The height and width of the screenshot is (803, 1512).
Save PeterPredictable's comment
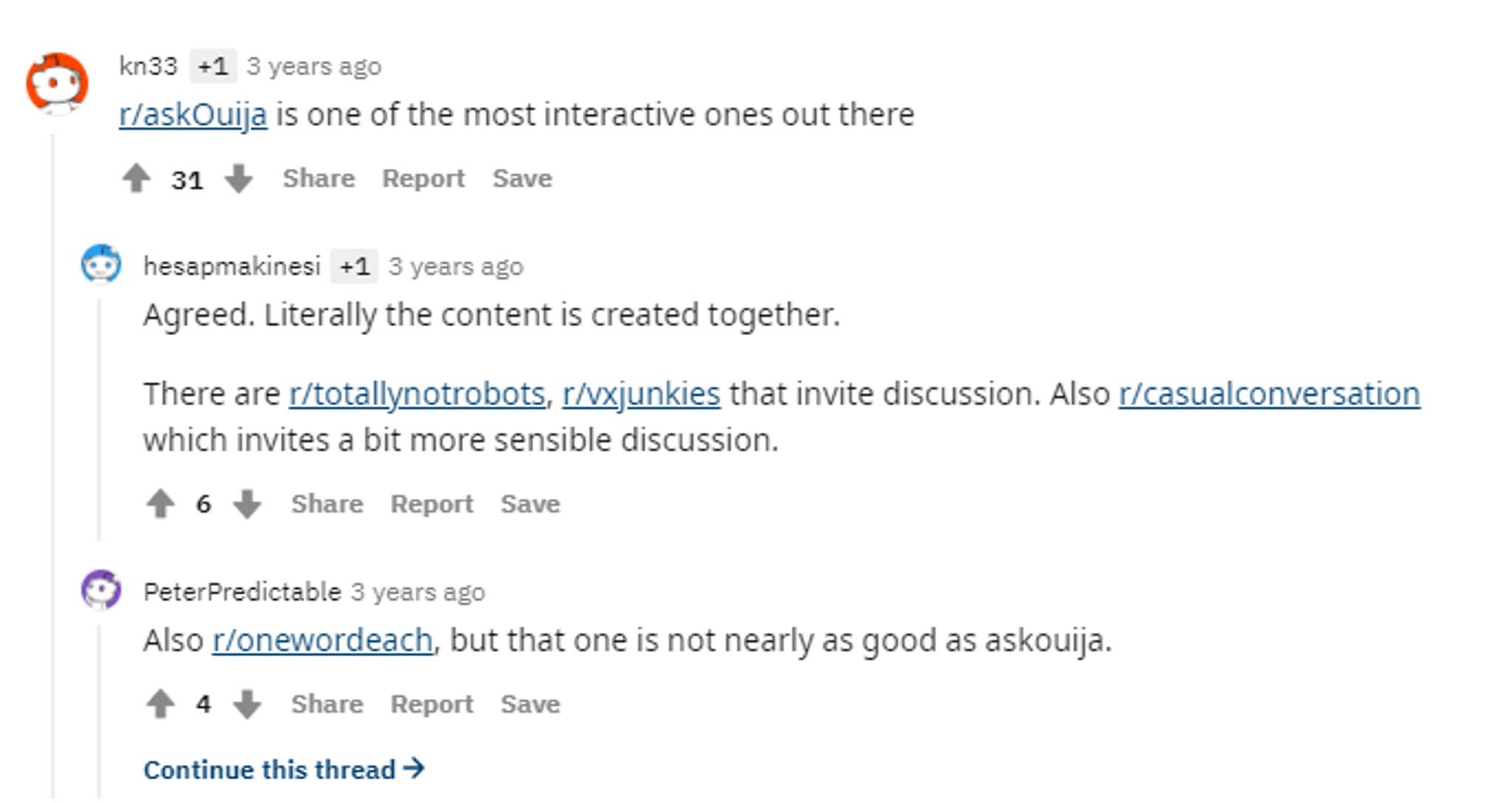pos(529,704)
